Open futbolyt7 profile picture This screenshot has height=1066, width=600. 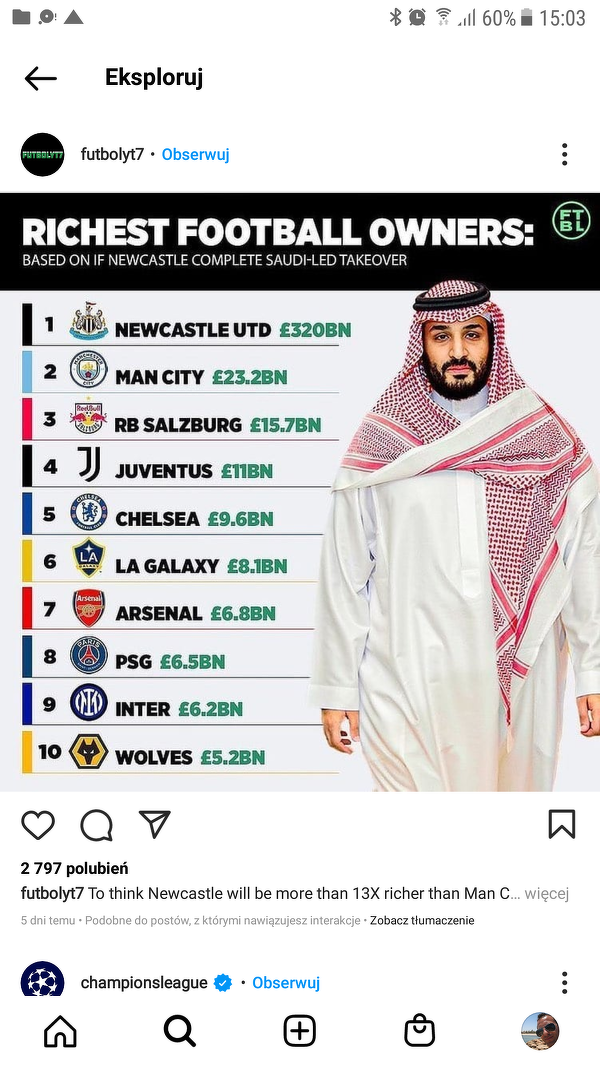pos(43,155)
